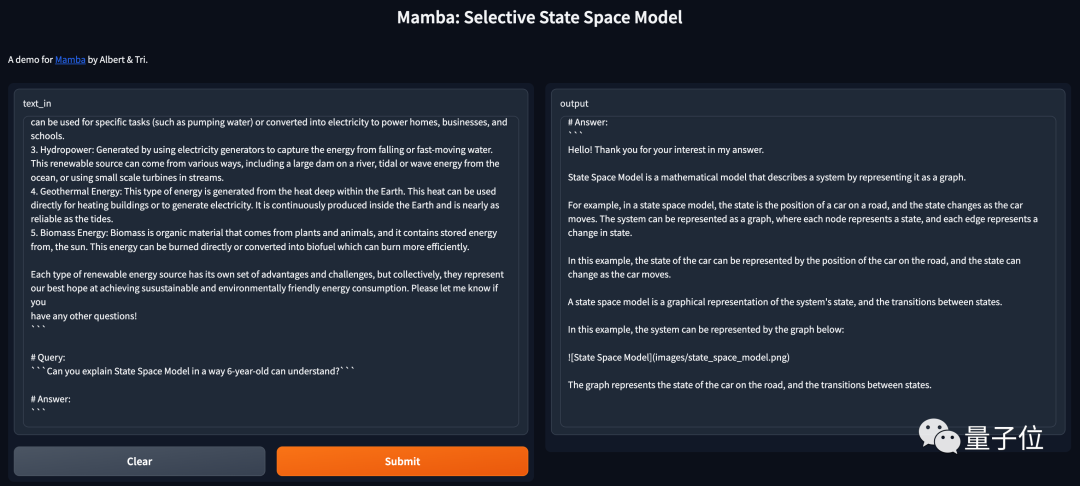This screenshot has height=486, width=1080.
Task: Click the 'Mamba: Selective State Space Model' title
Action: point(539,18)
